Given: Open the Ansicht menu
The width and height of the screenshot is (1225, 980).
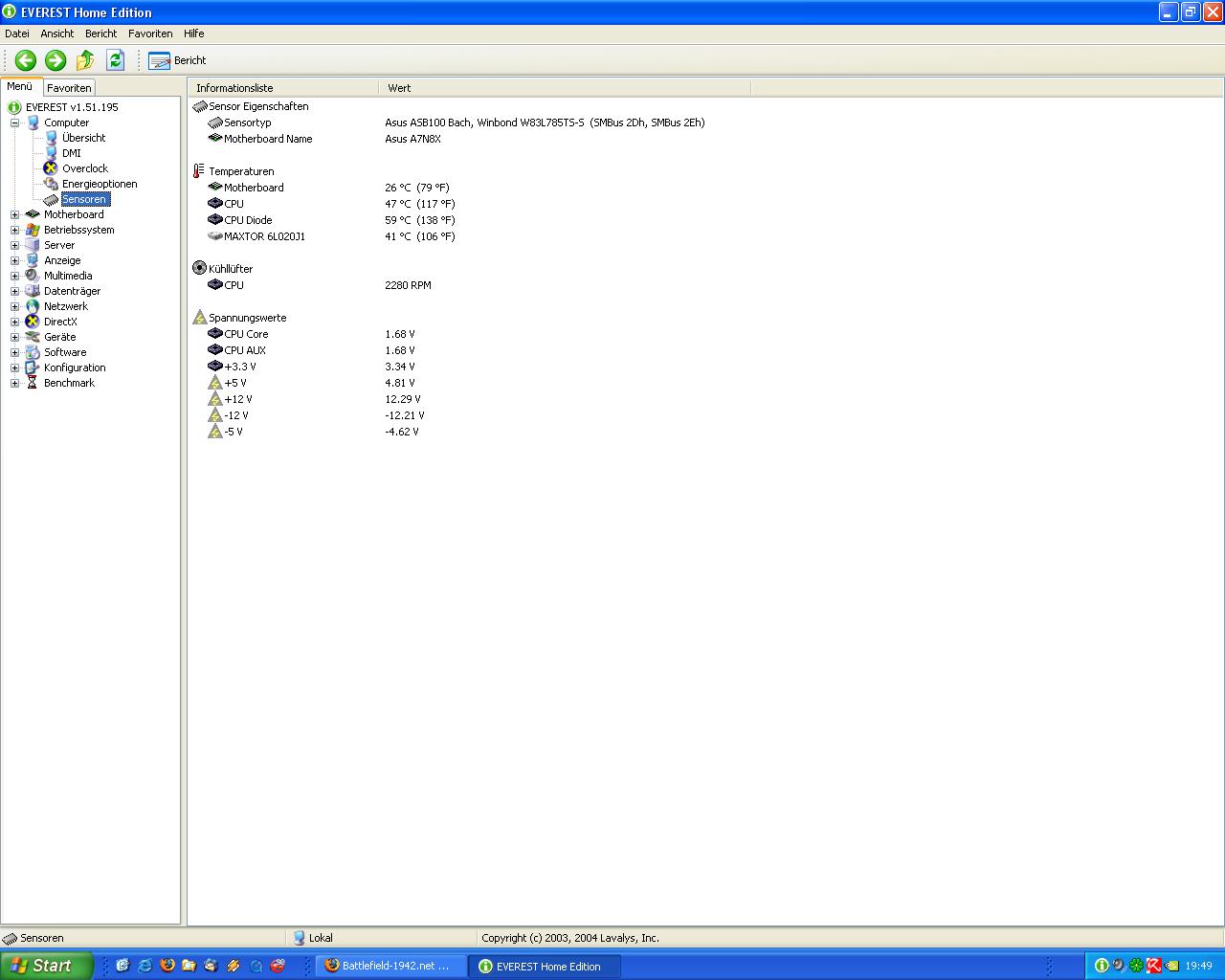Looking at the screenshot, I should [57, 33].
